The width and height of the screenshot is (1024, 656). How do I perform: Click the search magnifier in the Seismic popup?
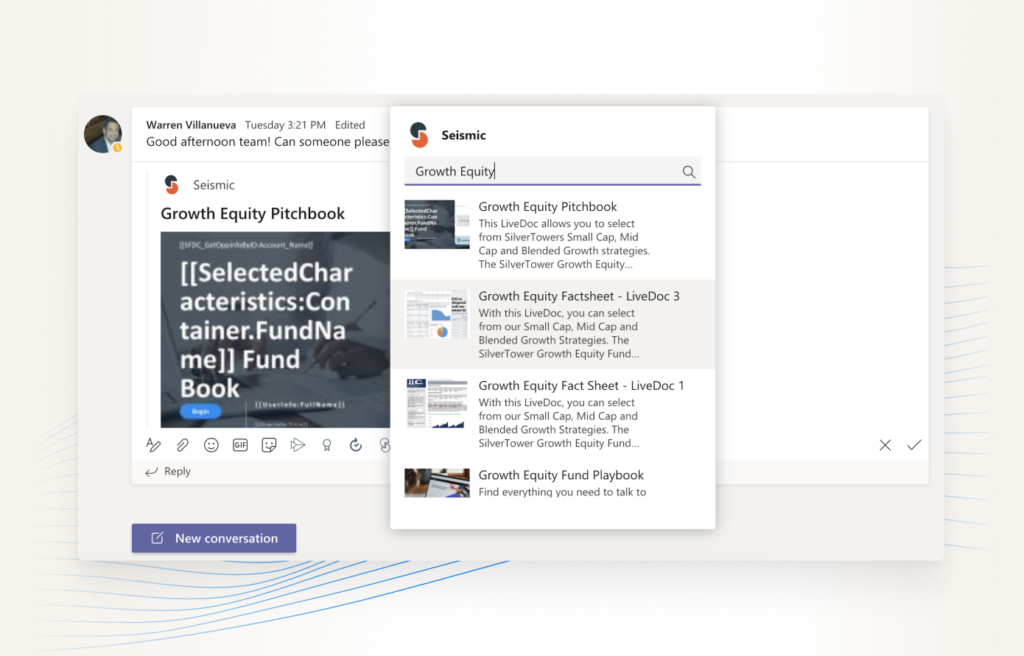688,172
